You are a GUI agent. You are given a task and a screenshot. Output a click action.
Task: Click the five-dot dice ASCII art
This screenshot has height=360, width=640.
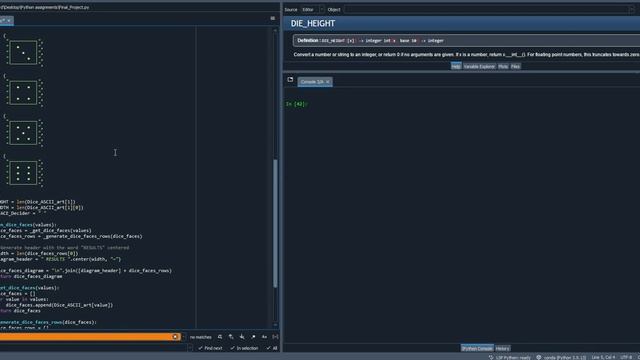click(24, 133)
